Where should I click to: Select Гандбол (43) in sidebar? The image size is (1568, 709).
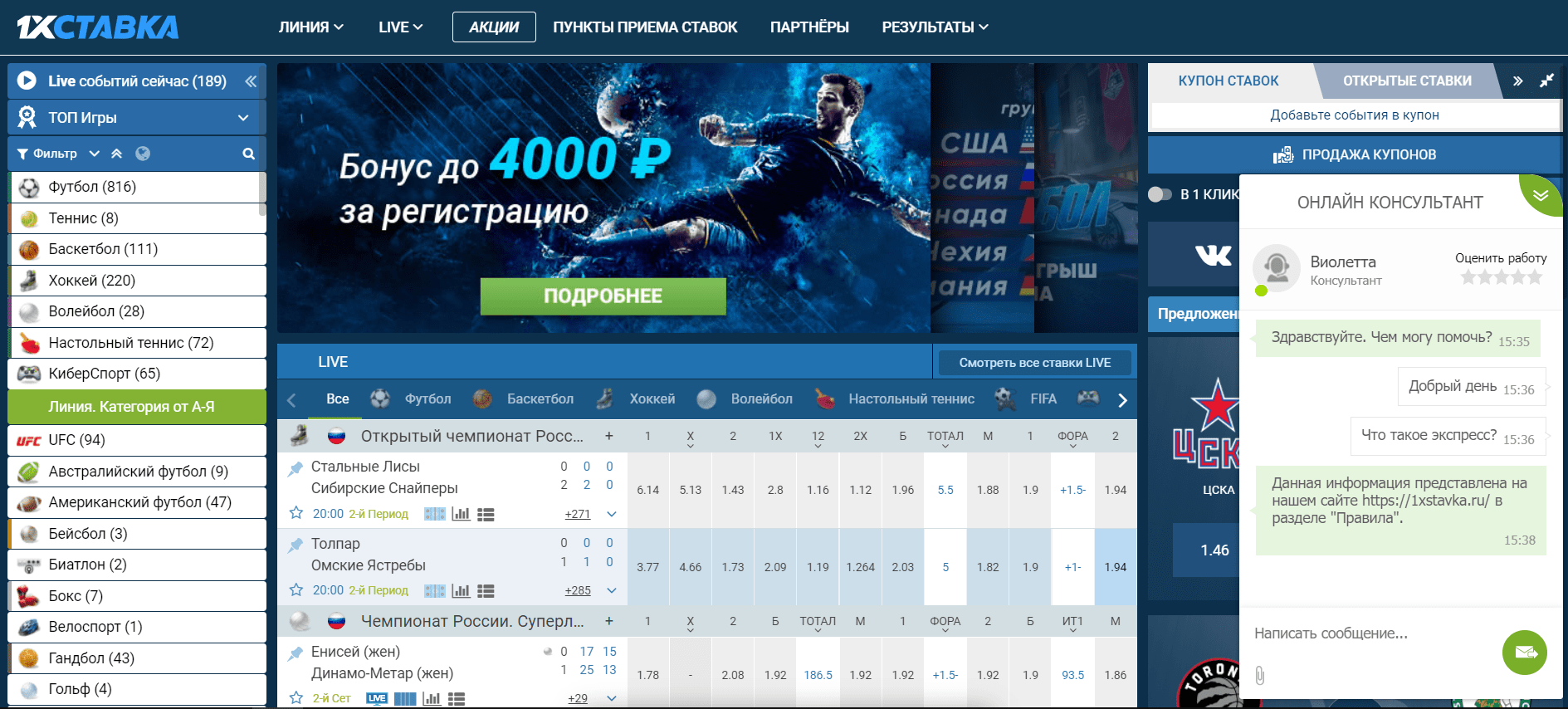137,658
